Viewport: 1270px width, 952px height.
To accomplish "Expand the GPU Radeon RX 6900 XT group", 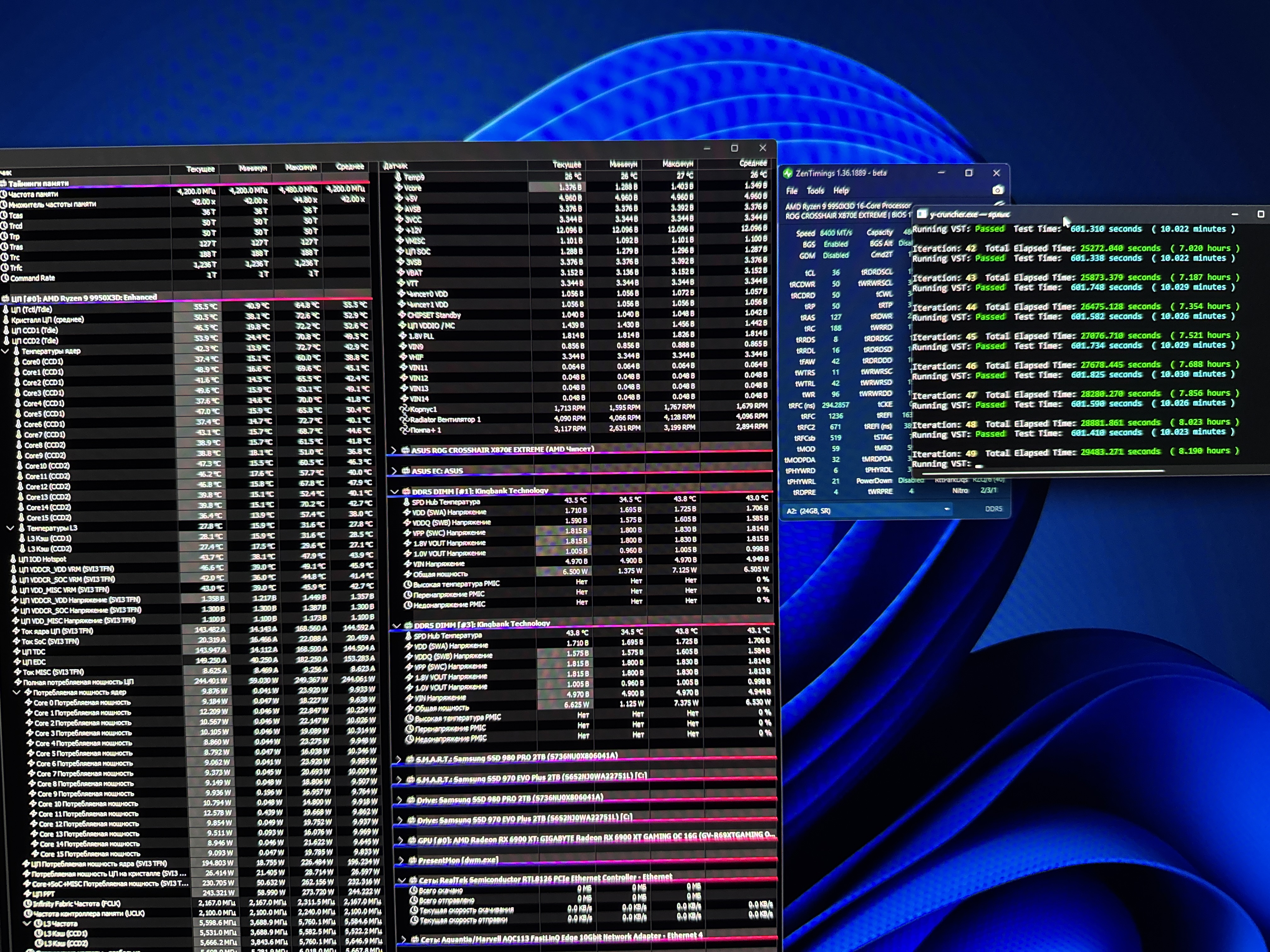I will 401,841.
